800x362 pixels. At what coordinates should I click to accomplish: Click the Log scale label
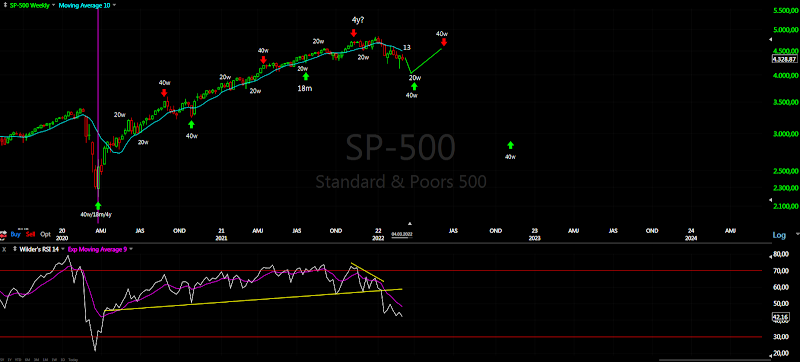coord(780,235)
